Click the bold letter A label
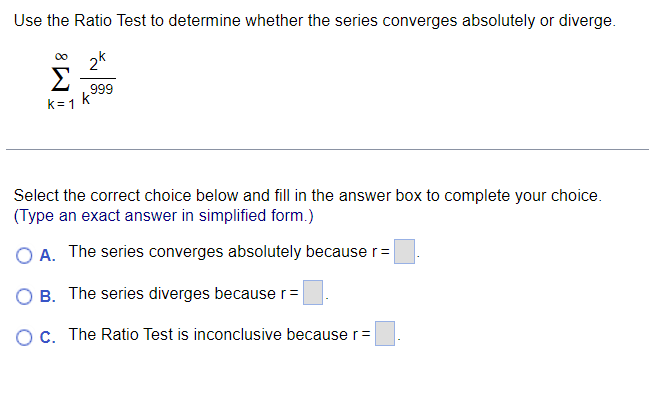The height and width of the screenshot is (396, 649). click(x=48, y=255)
